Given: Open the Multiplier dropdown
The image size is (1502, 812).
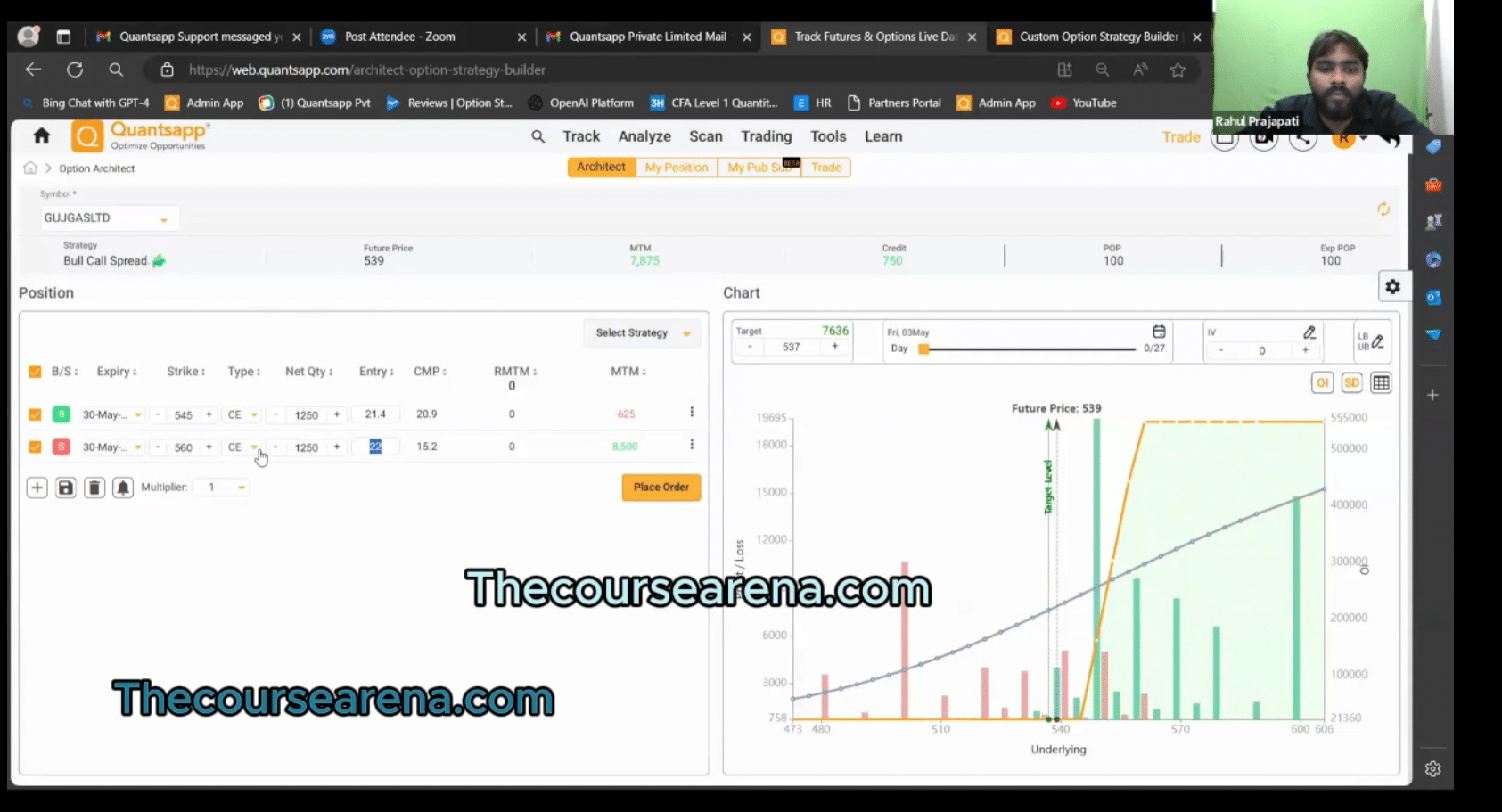Looking at the screenshot, I should tap(223, 488).
